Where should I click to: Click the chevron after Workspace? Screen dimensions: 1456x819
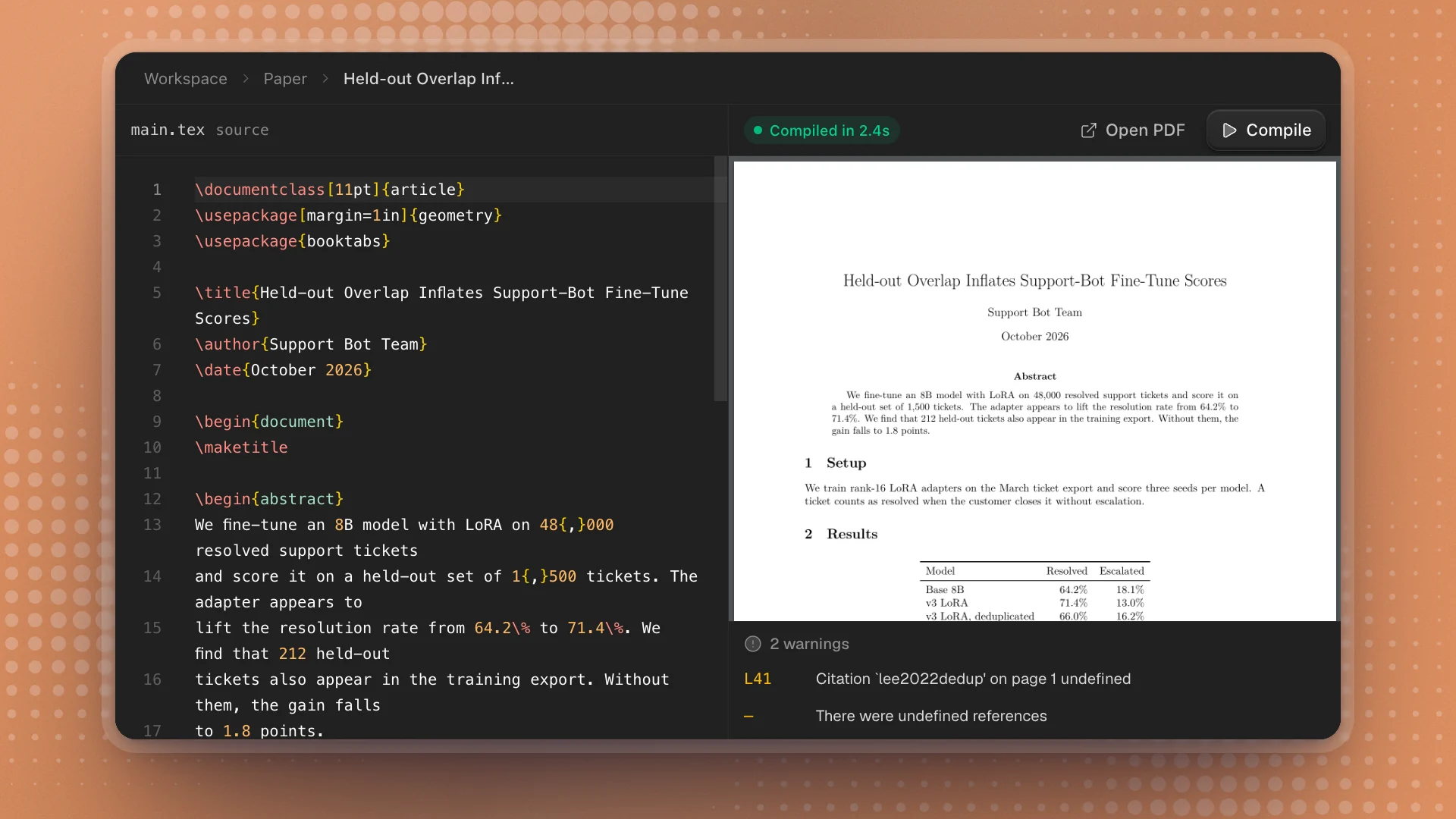tap(246, 79)
